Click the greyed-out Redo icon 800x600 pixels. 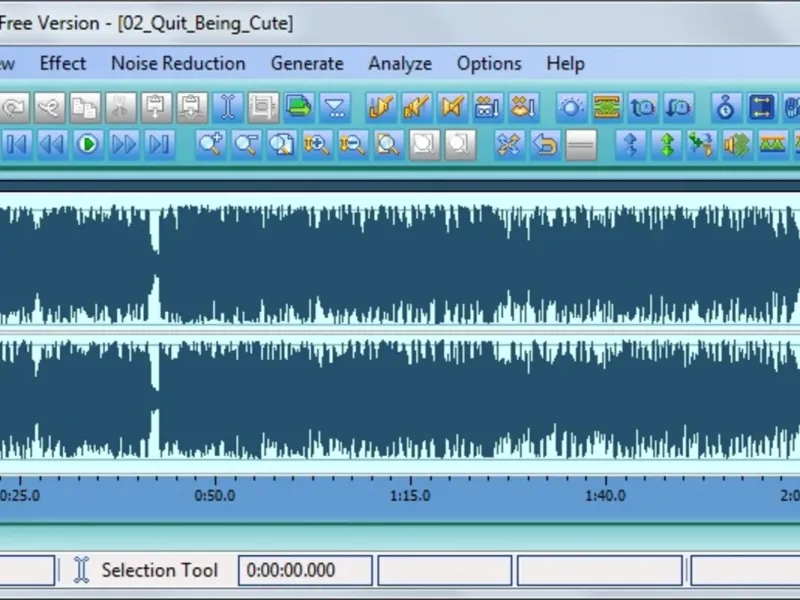tap(49, 108)
